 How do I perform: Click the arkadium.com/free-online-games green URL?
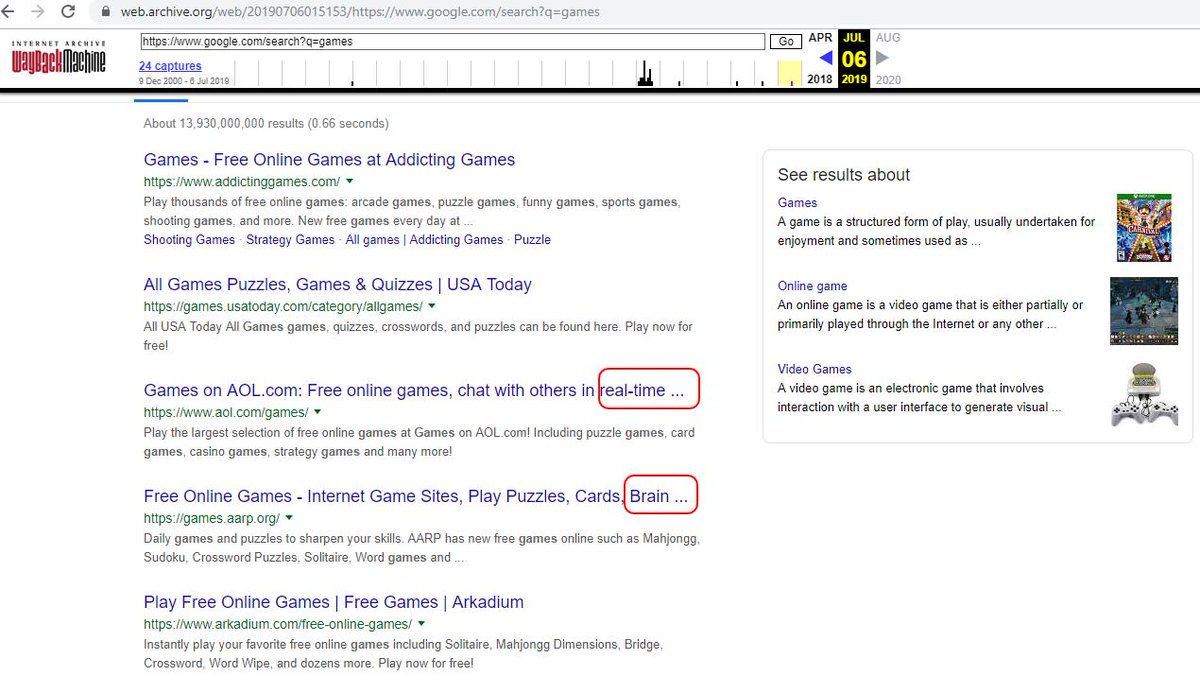click(x=278, y=624)
